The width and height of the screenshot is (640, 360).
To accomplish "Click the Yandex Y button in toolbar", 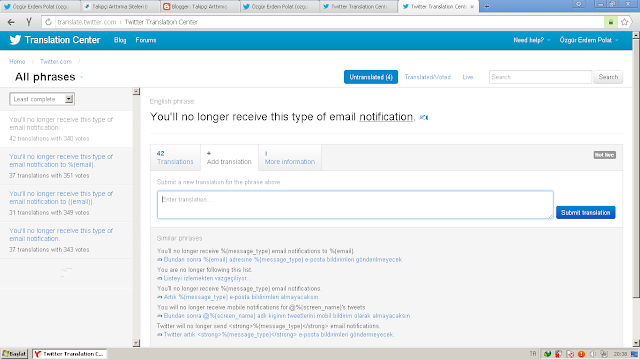I will [x=29, y=22].
